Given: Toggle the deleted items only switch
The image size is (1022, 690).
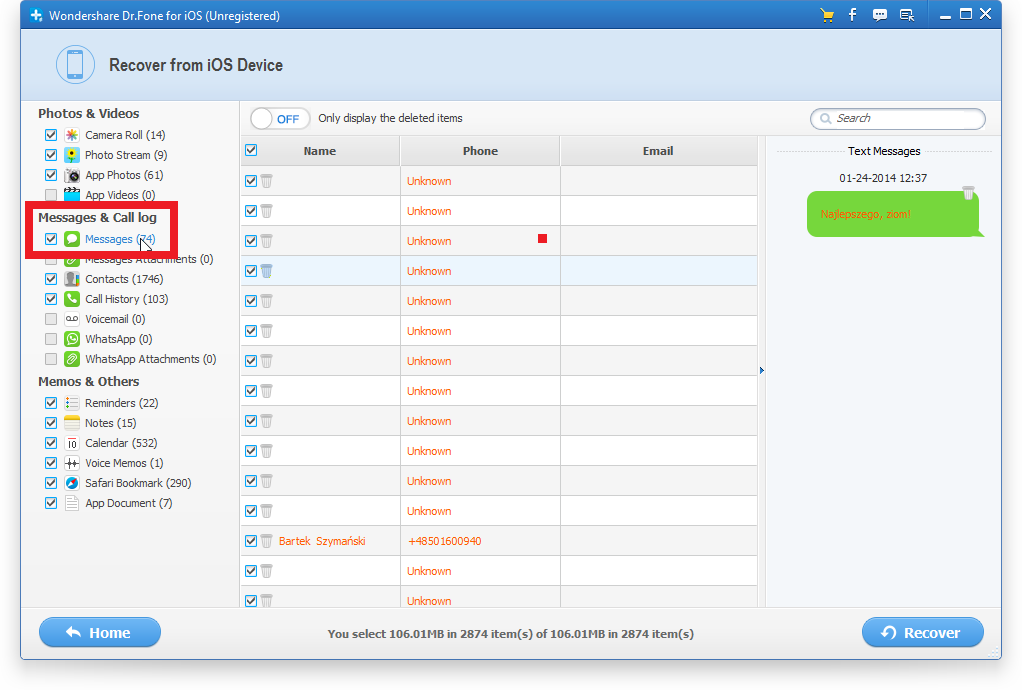Looking at the screenshot, I should [280, 119].
